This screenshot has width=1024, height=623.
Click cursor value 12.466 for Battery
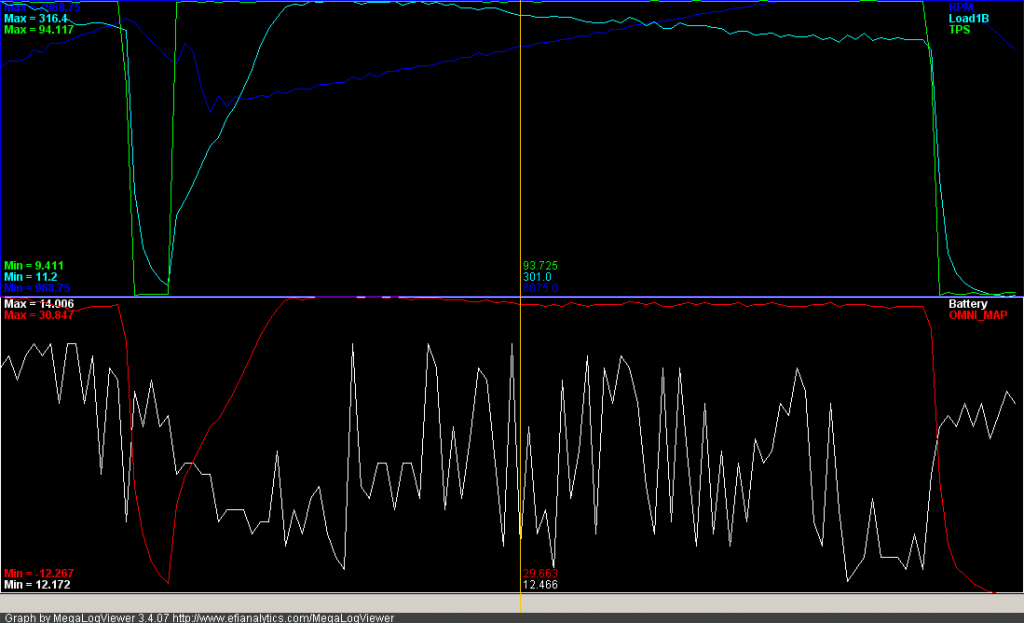[540, 584]
